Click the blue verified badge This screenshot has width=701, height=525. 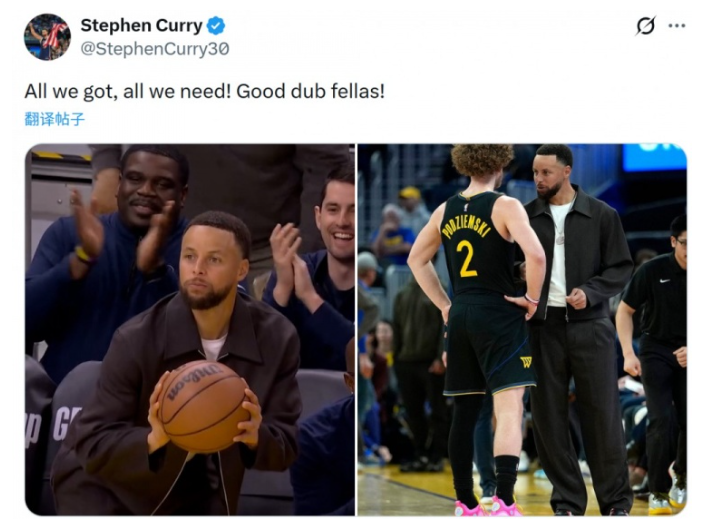(216, 25)
